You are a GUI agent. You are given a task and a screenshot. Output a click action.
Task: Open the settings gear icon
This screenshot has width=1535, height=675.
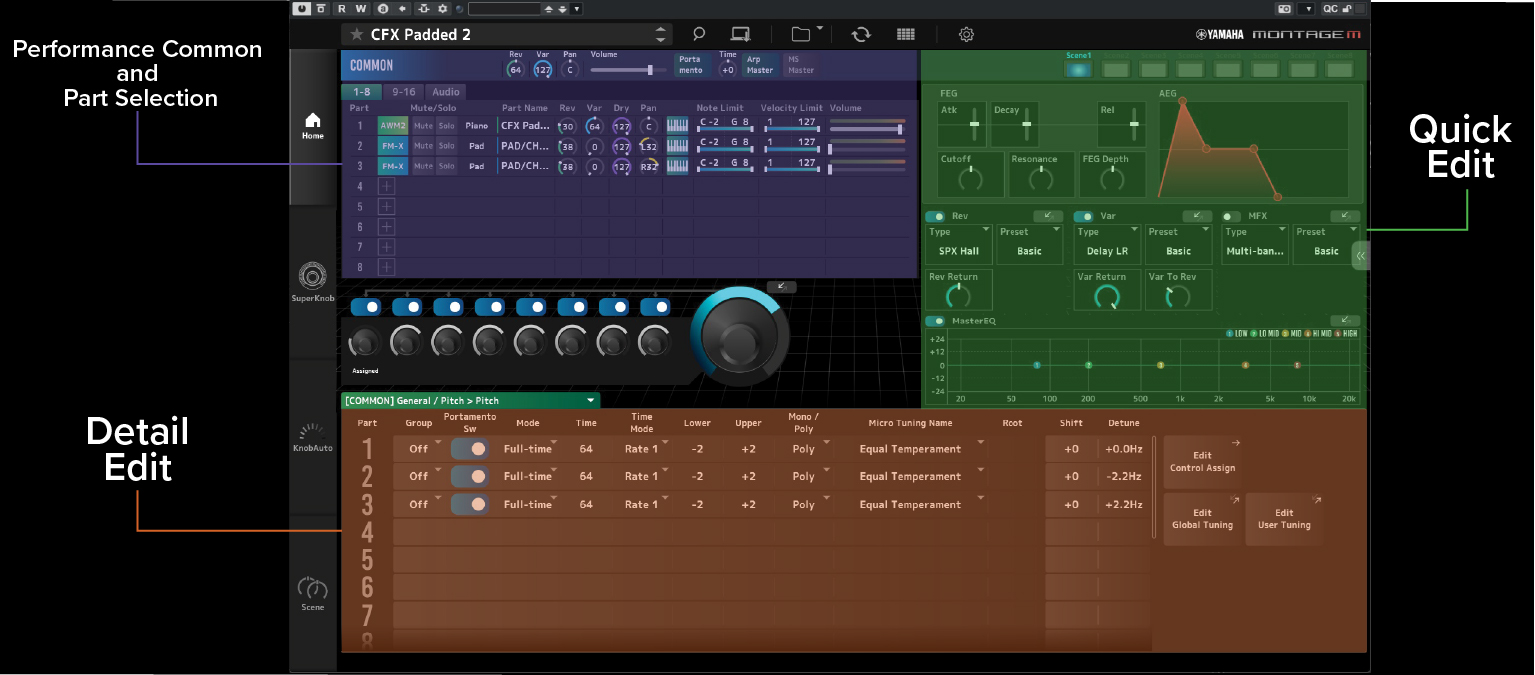tap(966, 34)
